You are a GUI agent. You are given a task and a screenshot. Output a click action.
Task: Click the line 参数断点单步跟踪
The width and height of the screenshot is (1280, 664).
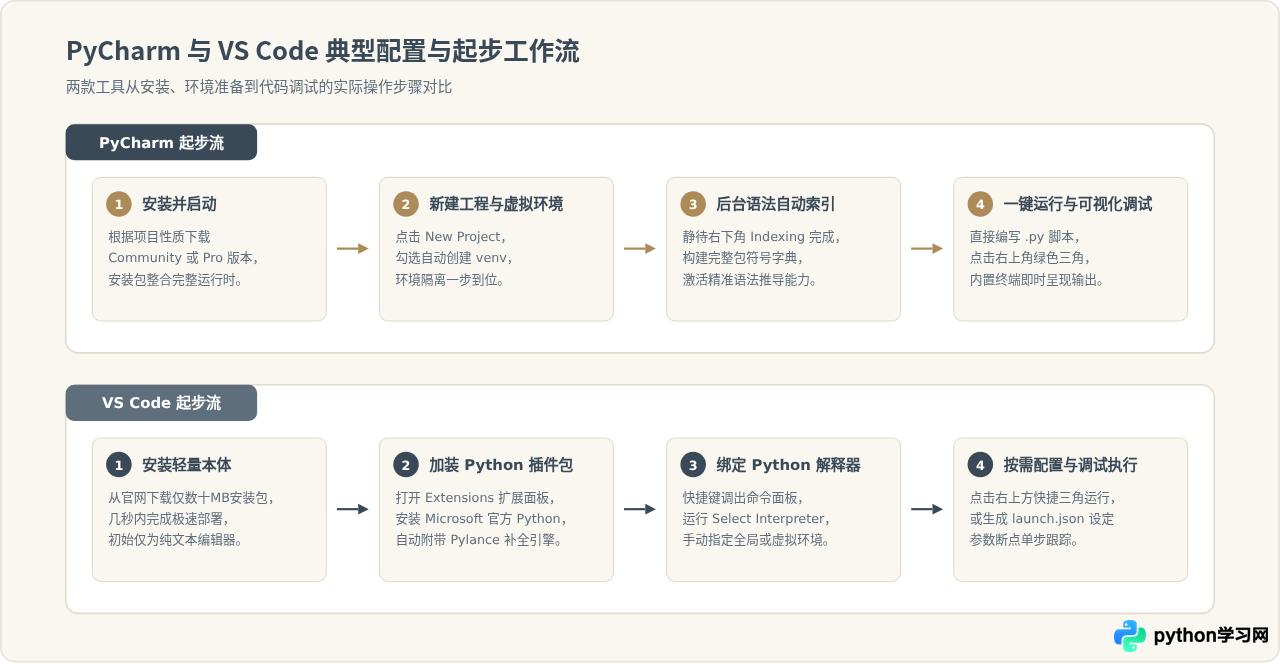point(1024,540)
